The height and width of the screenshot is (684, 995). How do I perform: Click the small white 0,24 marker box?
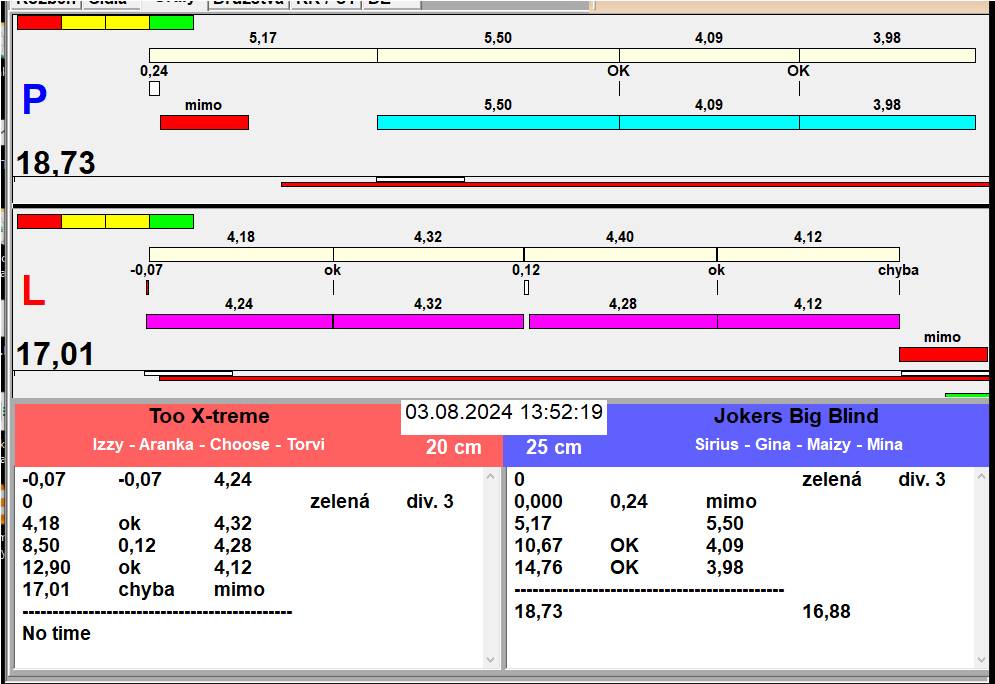pyautogui.click(x=154, y=89)
